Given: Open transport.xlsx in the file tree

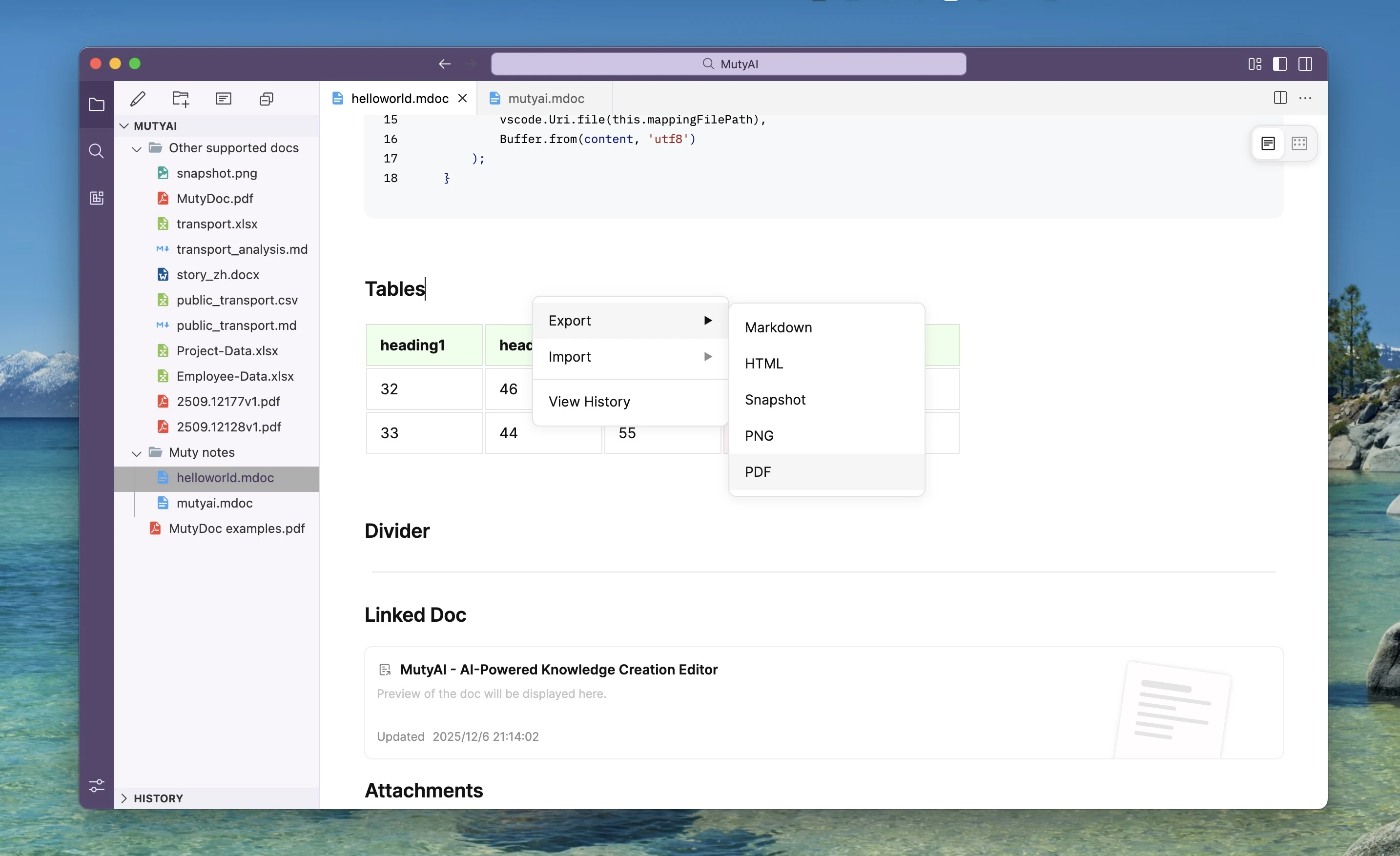Looking at the screenshot, I should point(216,224).
